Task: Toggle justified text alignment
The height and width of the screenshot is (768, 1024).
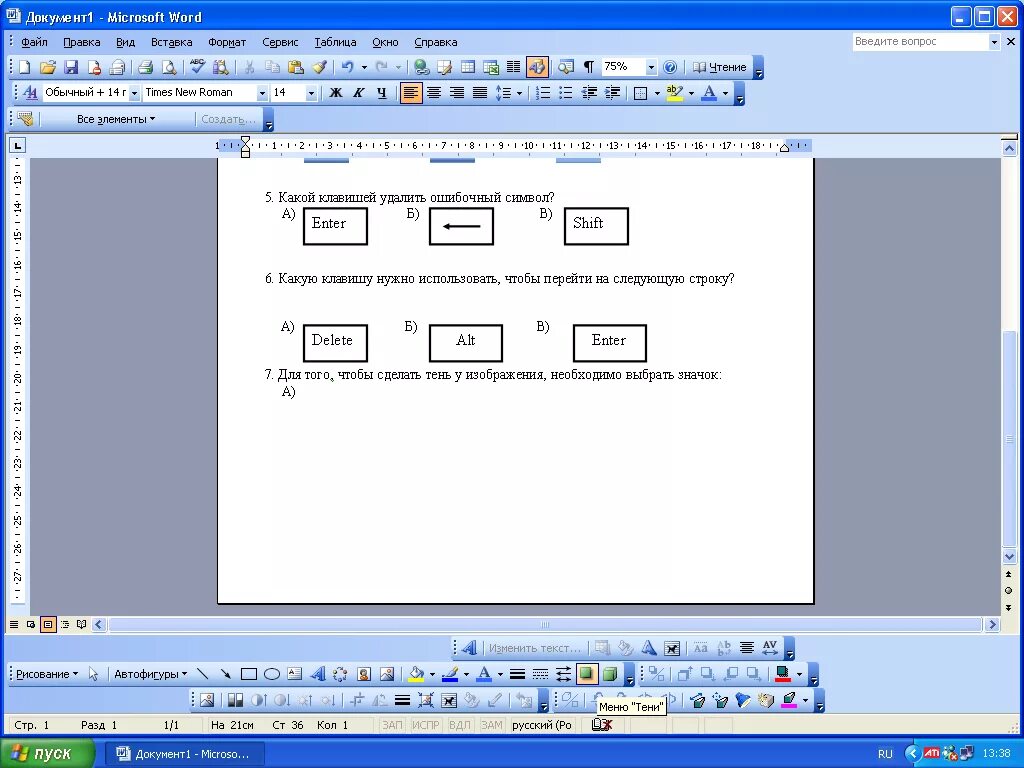Action: coord(480,93)
